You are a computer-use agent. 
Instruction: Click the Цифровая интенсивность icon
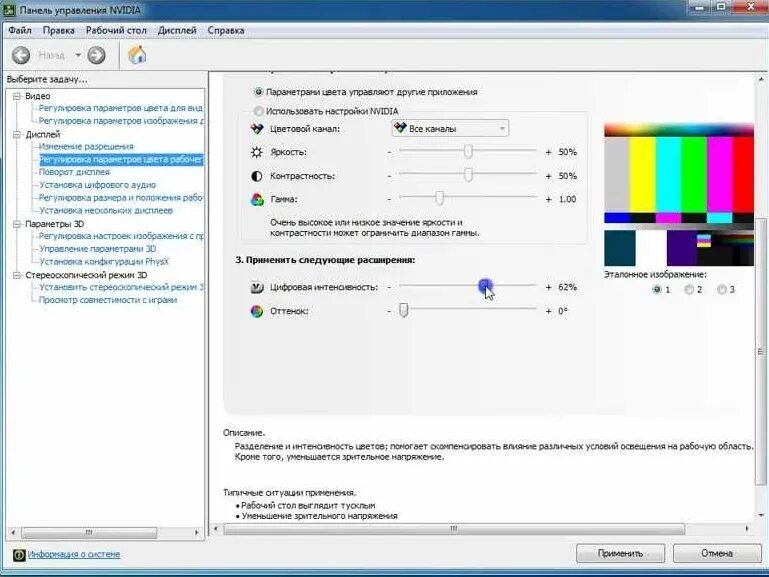(x=257, y=287)
